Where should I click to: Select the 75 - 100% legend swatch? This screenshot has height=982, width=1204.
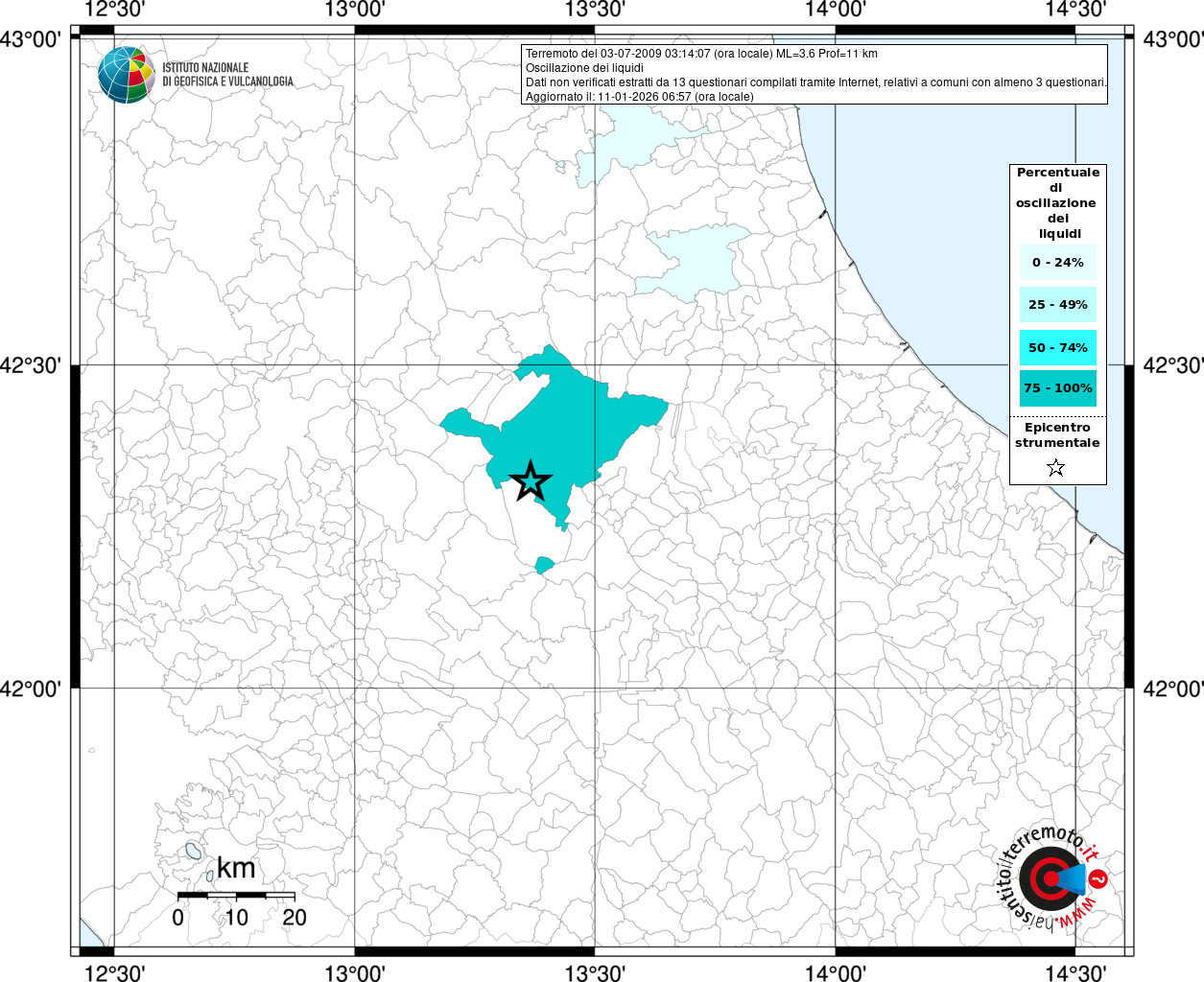[x=1058, y=388]
